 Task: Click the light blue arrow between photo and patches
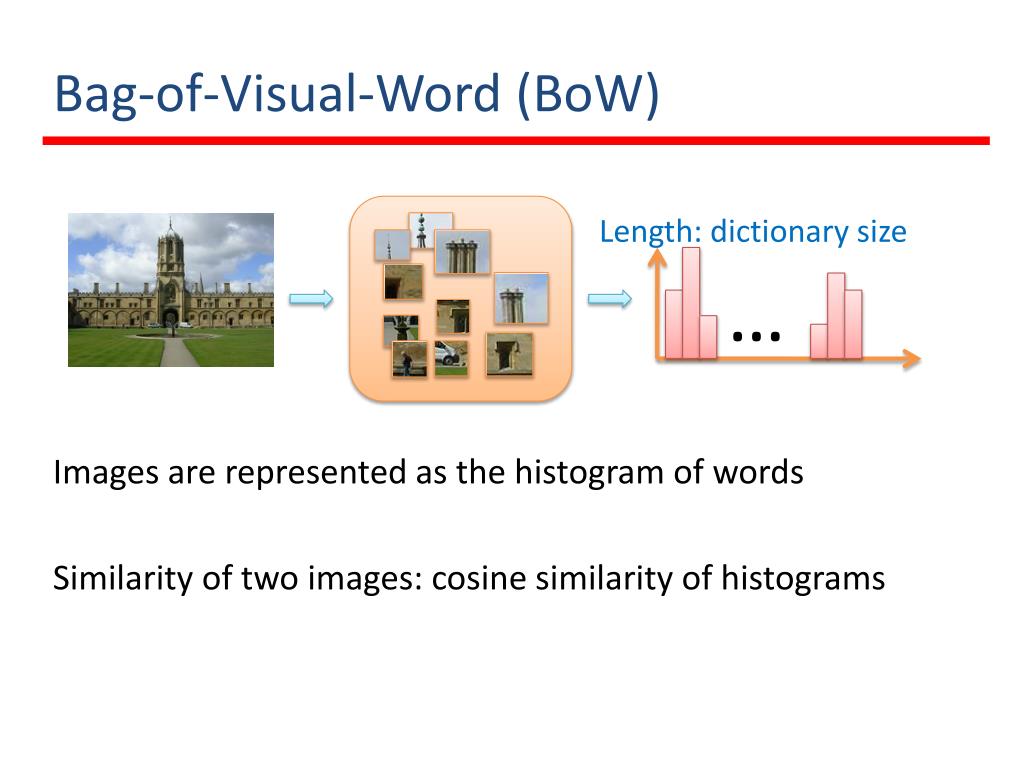311,299
